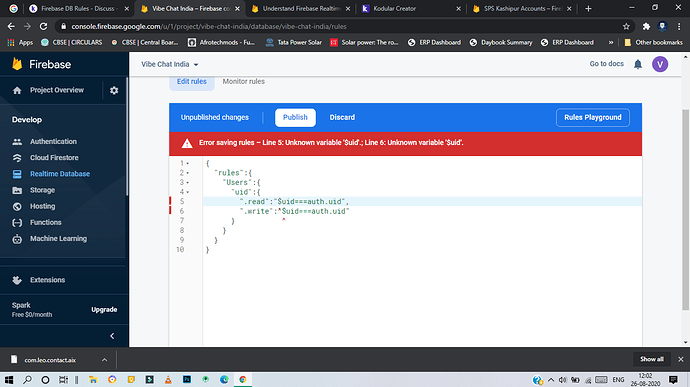
Task: Click the Extensions icon in sidebar
Action: 17,280
